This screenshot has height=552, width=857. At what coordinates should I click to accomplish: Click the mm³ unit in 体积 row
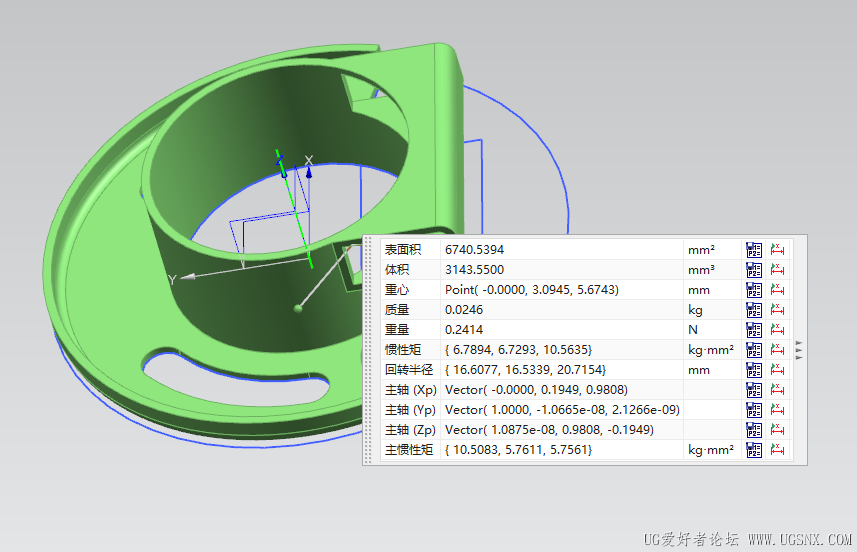[x=701, y=270]
